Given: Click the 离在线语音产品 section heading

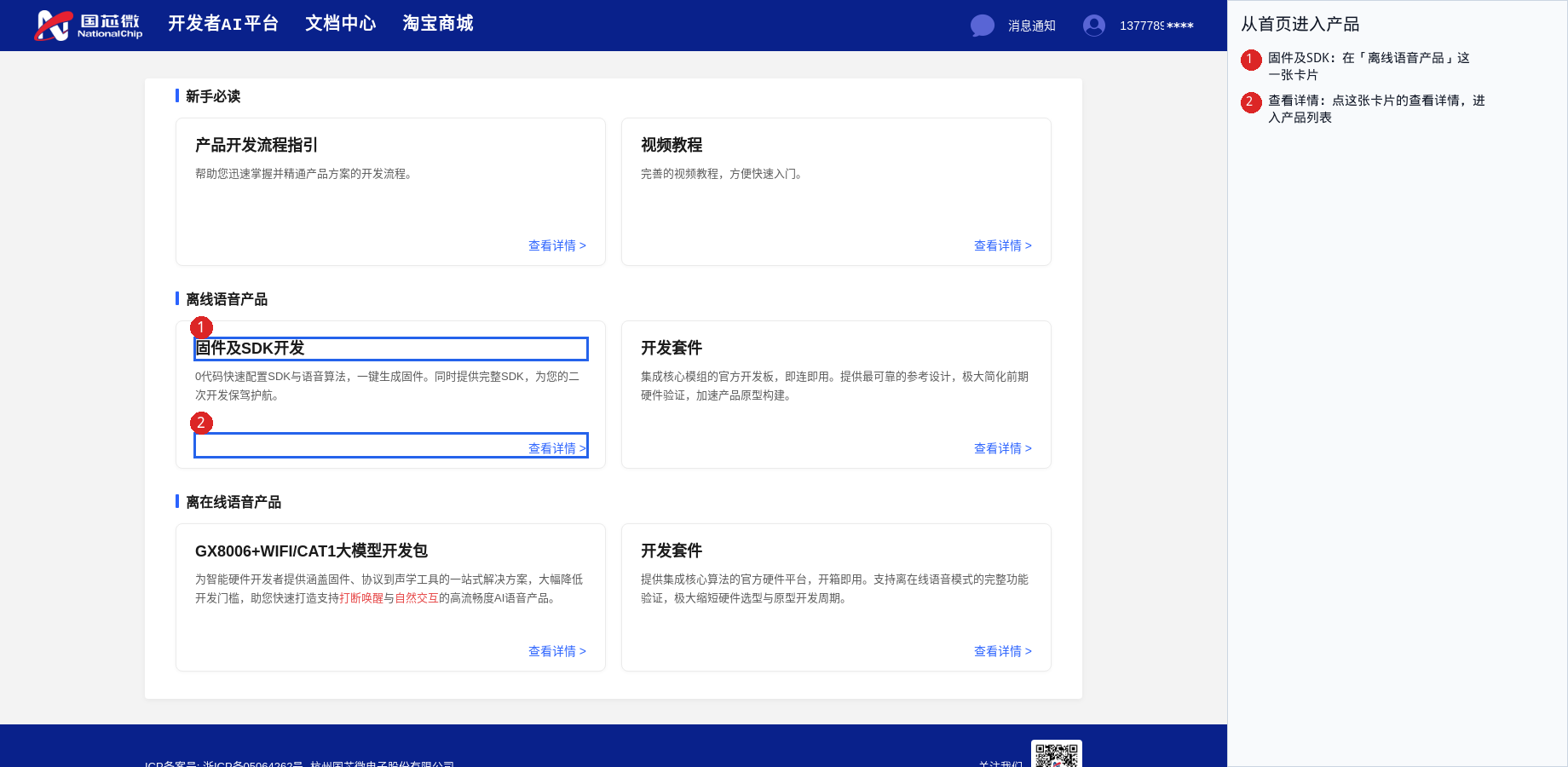Looking at the screenshot, I should pos(233,502).
